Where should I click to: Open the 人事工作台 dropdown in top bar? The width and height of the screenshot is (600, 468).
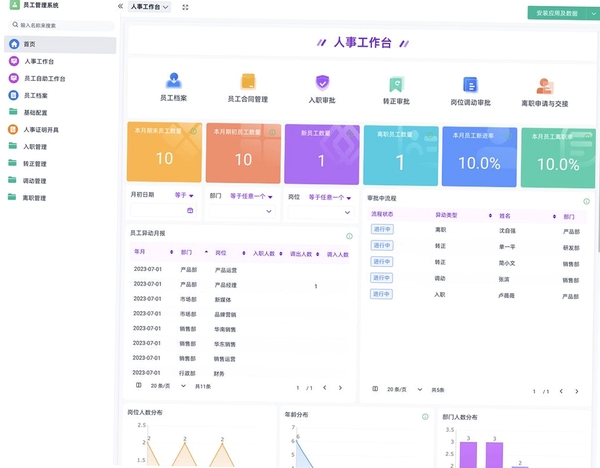pyautogui.click(x=149, y=7)
